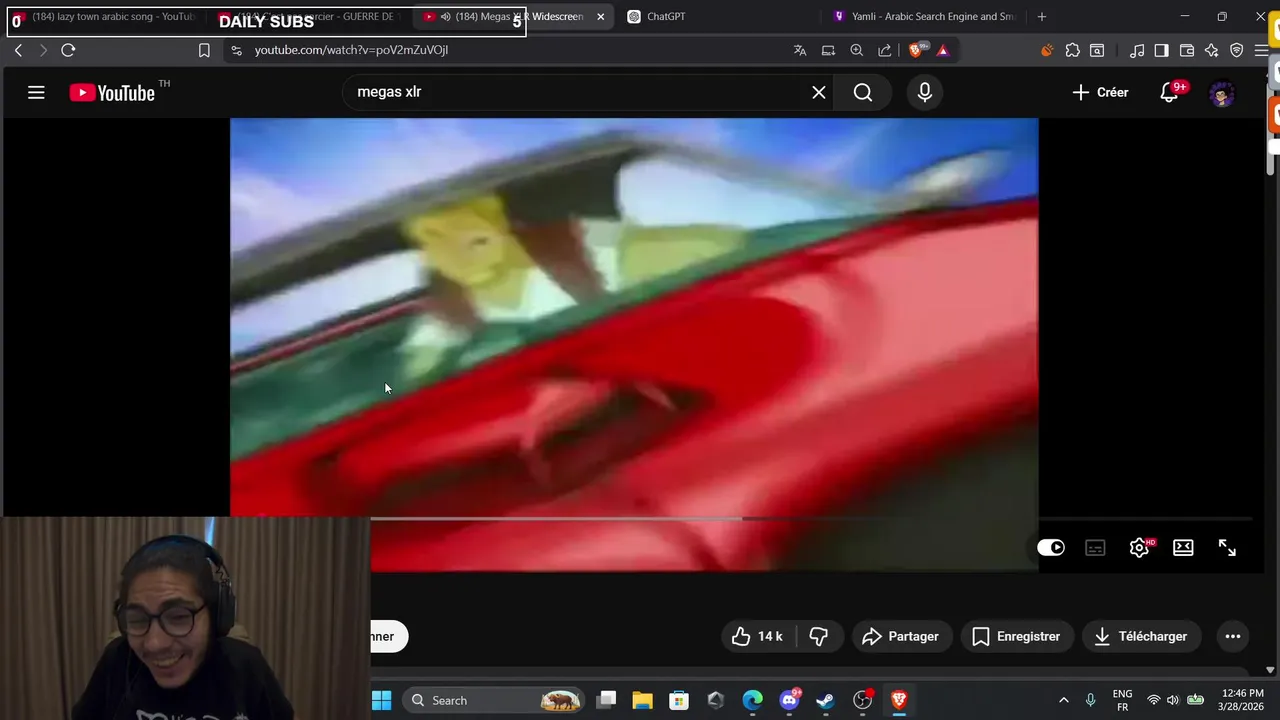Toggle the browser sidebar panel

pos(1161,50)
